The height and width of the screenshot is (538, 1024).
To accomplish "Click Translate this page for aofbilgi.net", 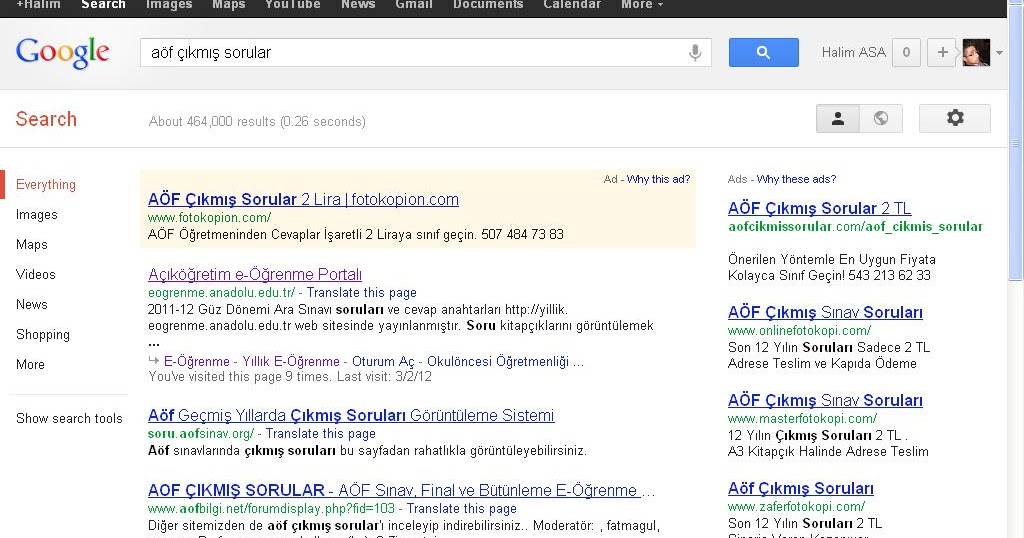I will click(x=462, y=509).
